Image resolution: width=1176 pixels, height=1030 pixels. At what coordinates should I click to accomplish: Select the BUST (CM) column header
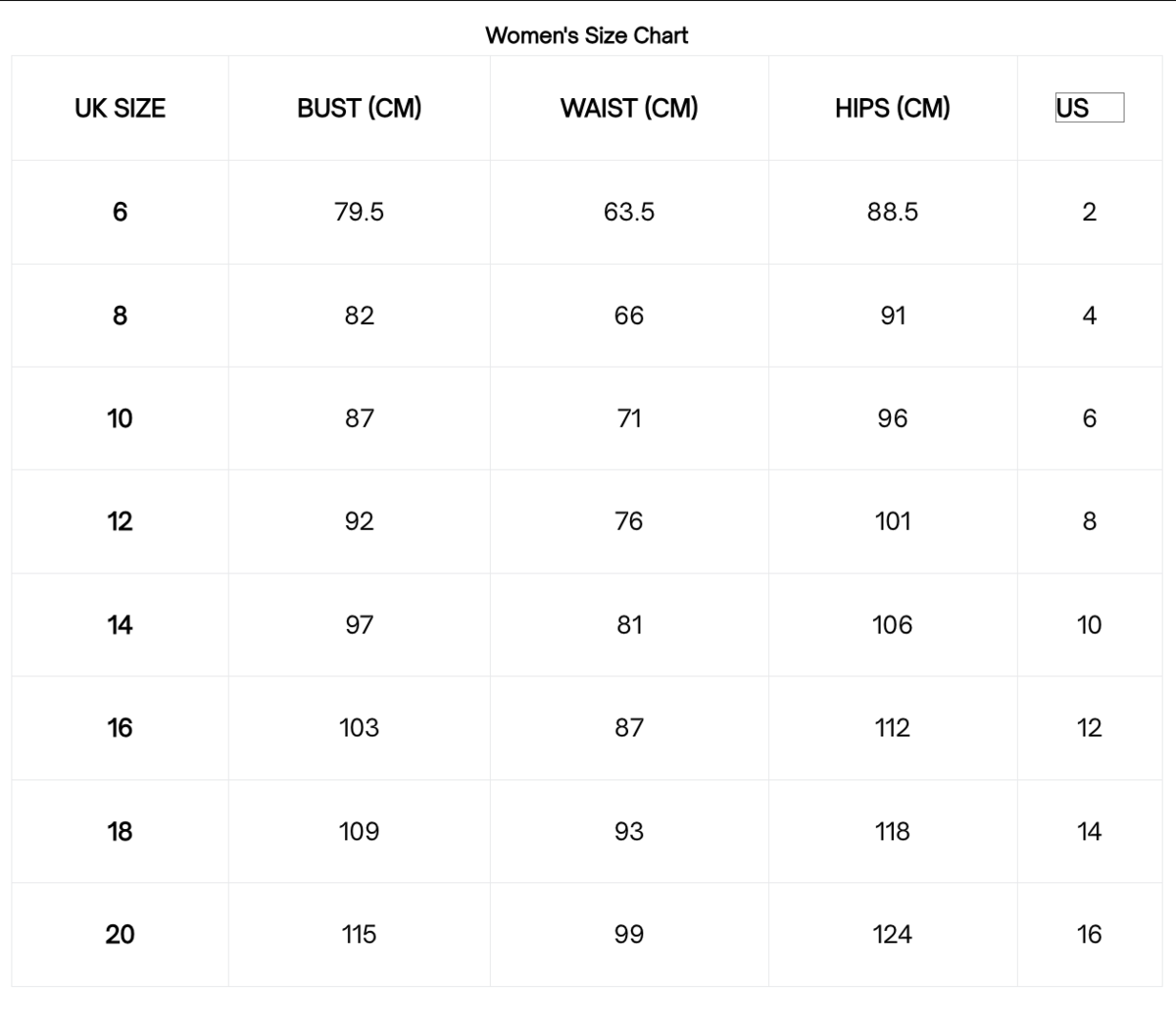[x=359, y=108]
